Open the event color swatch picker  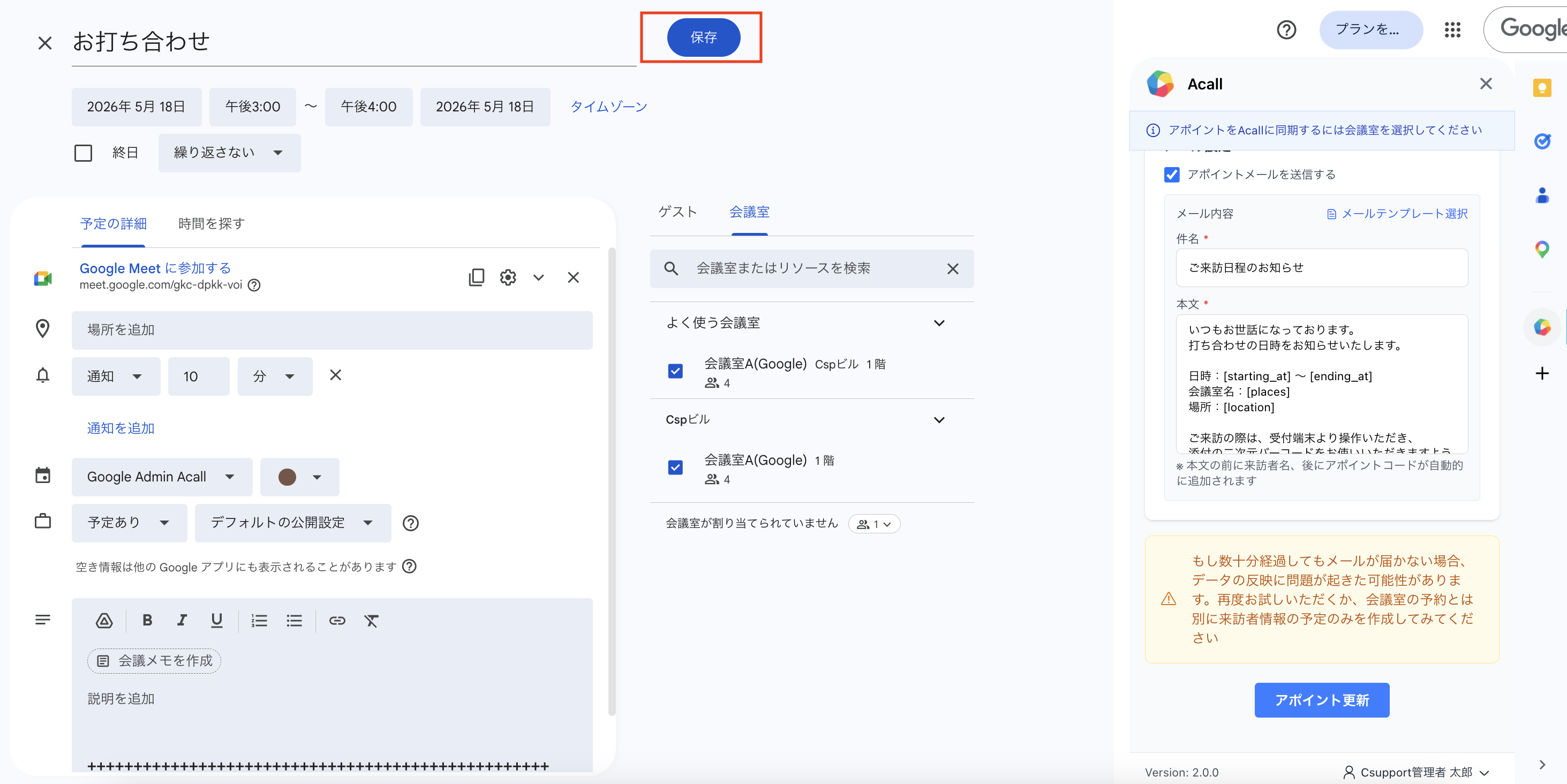point(299,477)
